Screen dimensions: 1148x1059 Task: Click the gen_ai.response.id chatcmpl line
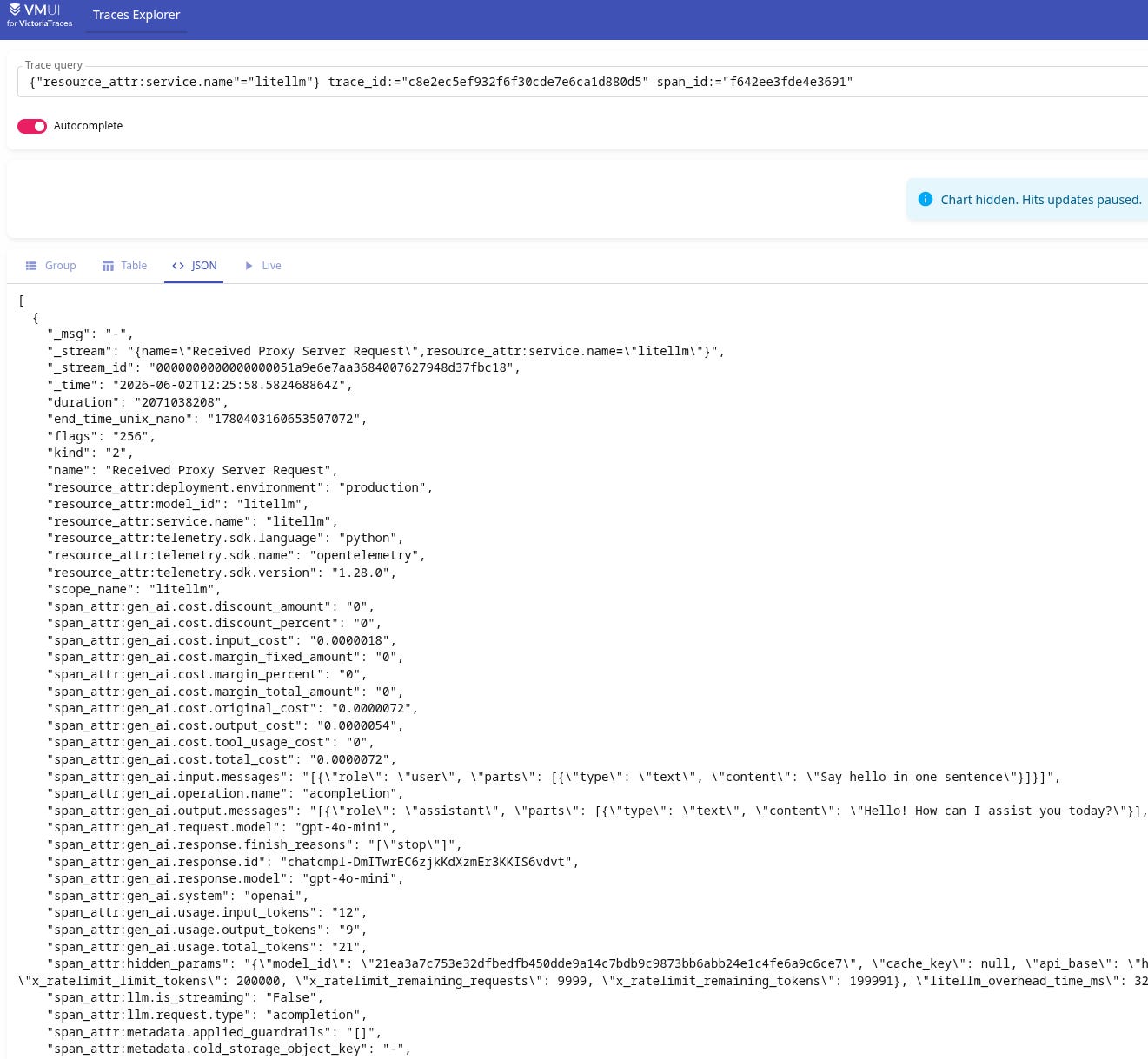tap(313, 862)
